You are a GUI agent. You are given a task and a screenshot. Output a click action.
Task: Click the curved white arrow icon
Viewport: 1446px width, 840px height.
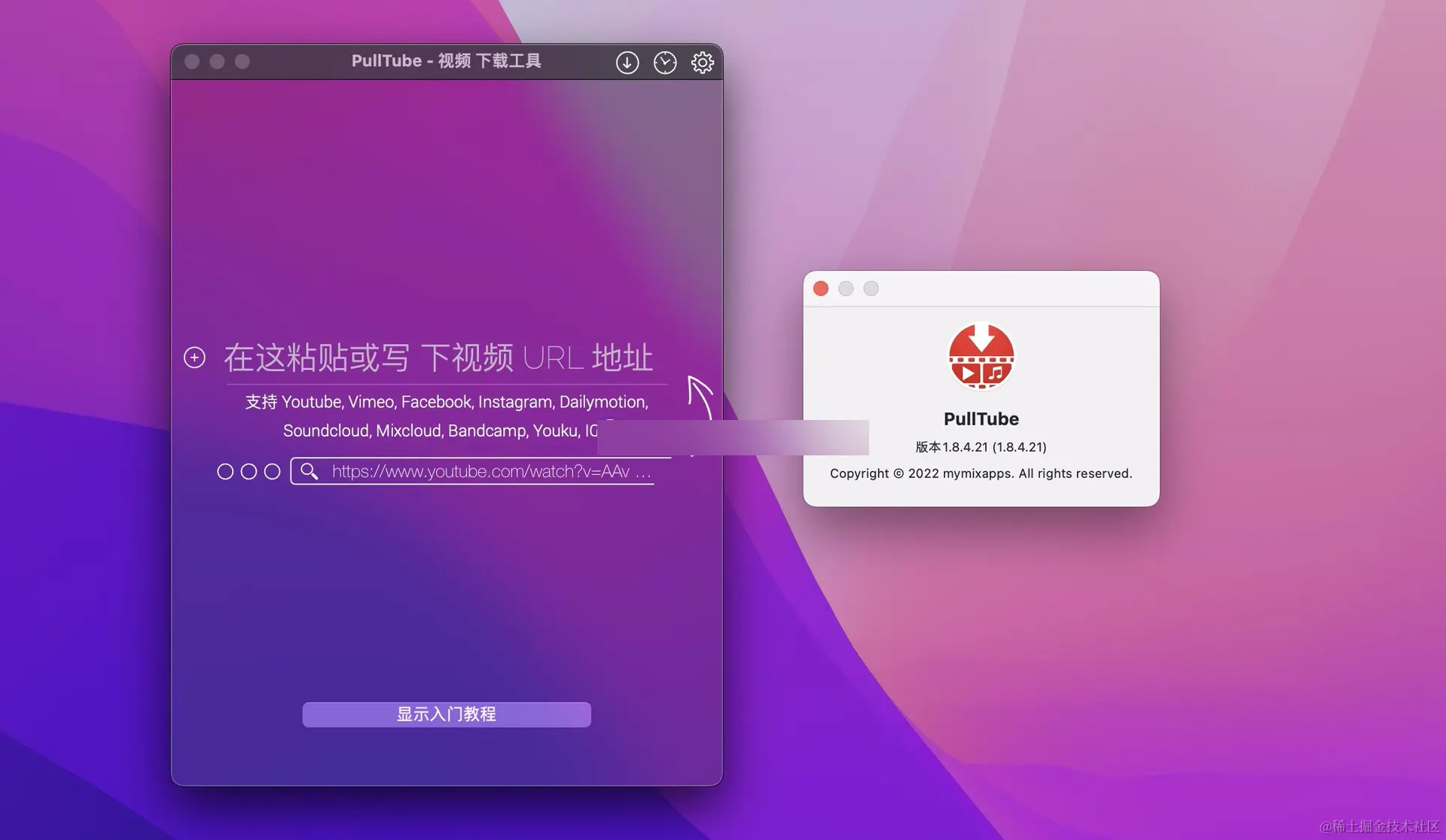700,396
